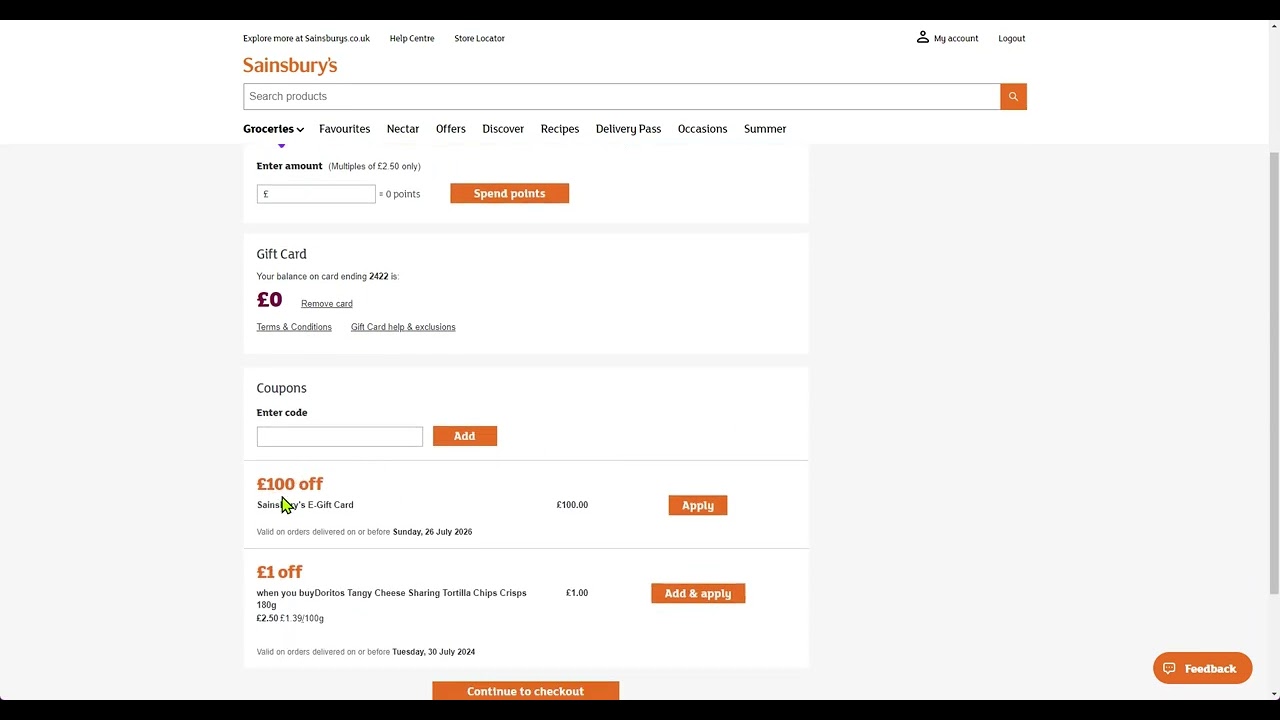1280x720 pixels.
Task: Click Continue to checkout button
Action: [x=525, y=691]
